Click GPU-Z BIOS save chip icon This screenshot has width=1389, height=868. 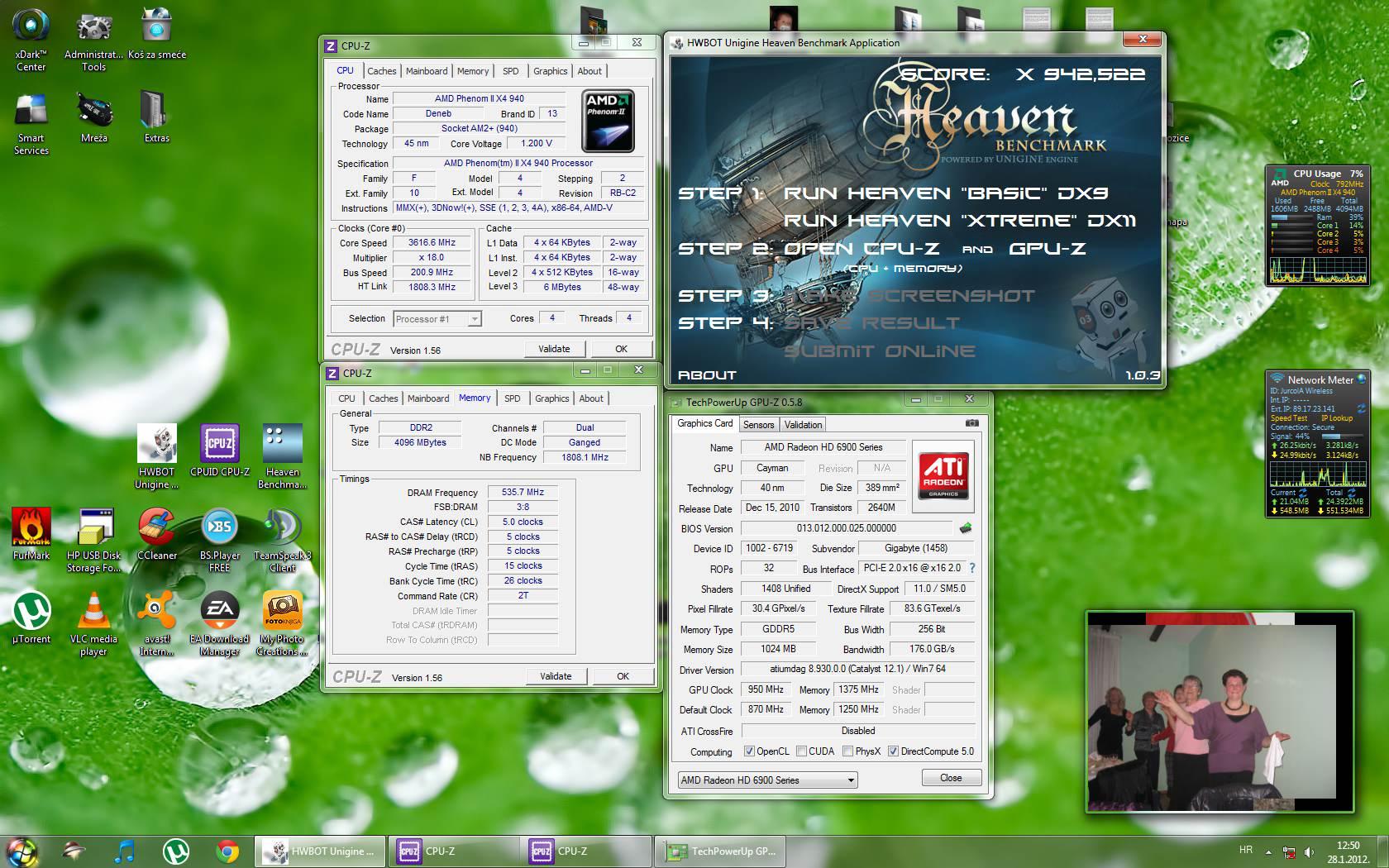[x=965, y=527]
